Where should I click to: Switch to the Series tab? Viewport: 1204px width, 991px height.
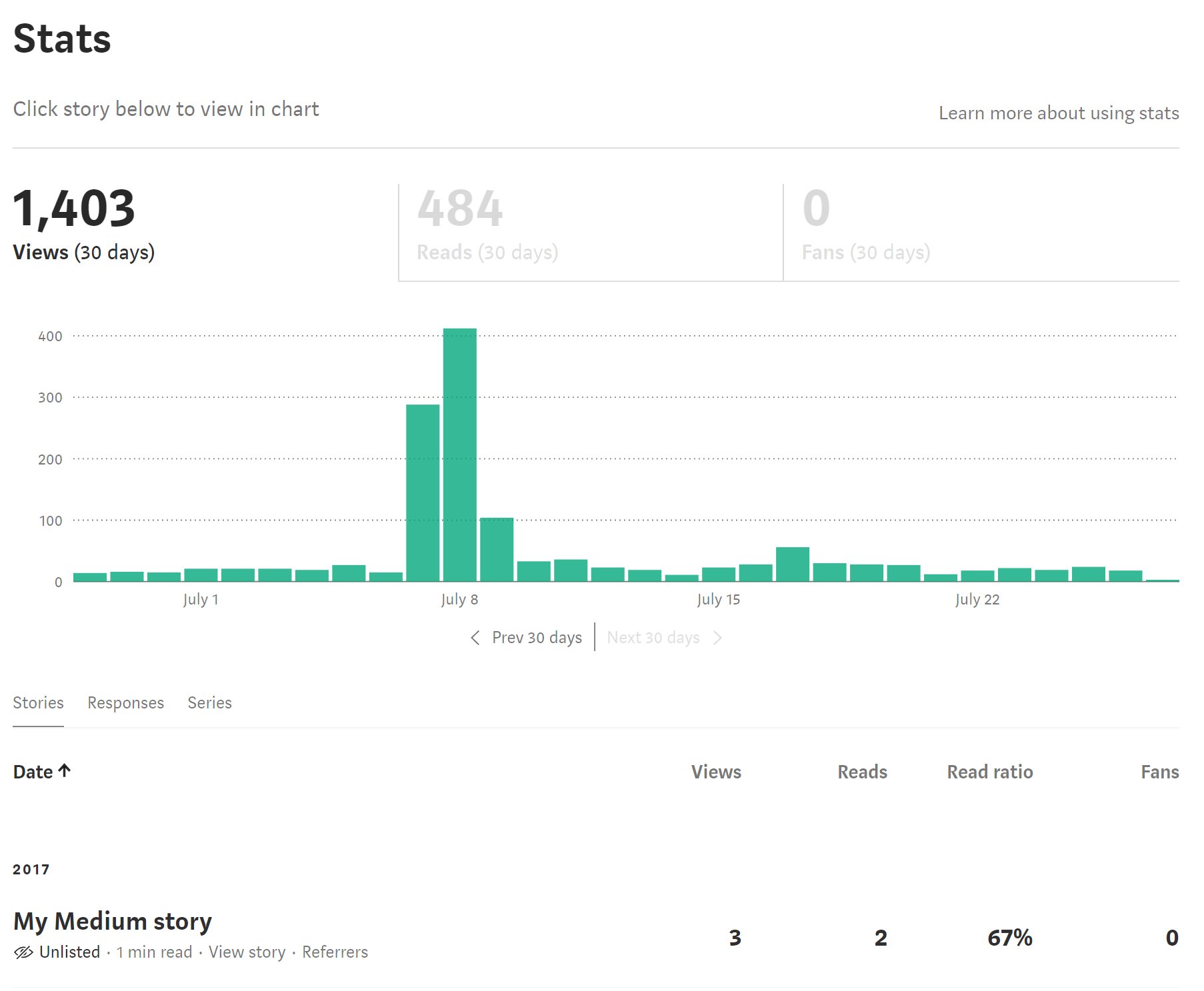click(x=209, y=703)
